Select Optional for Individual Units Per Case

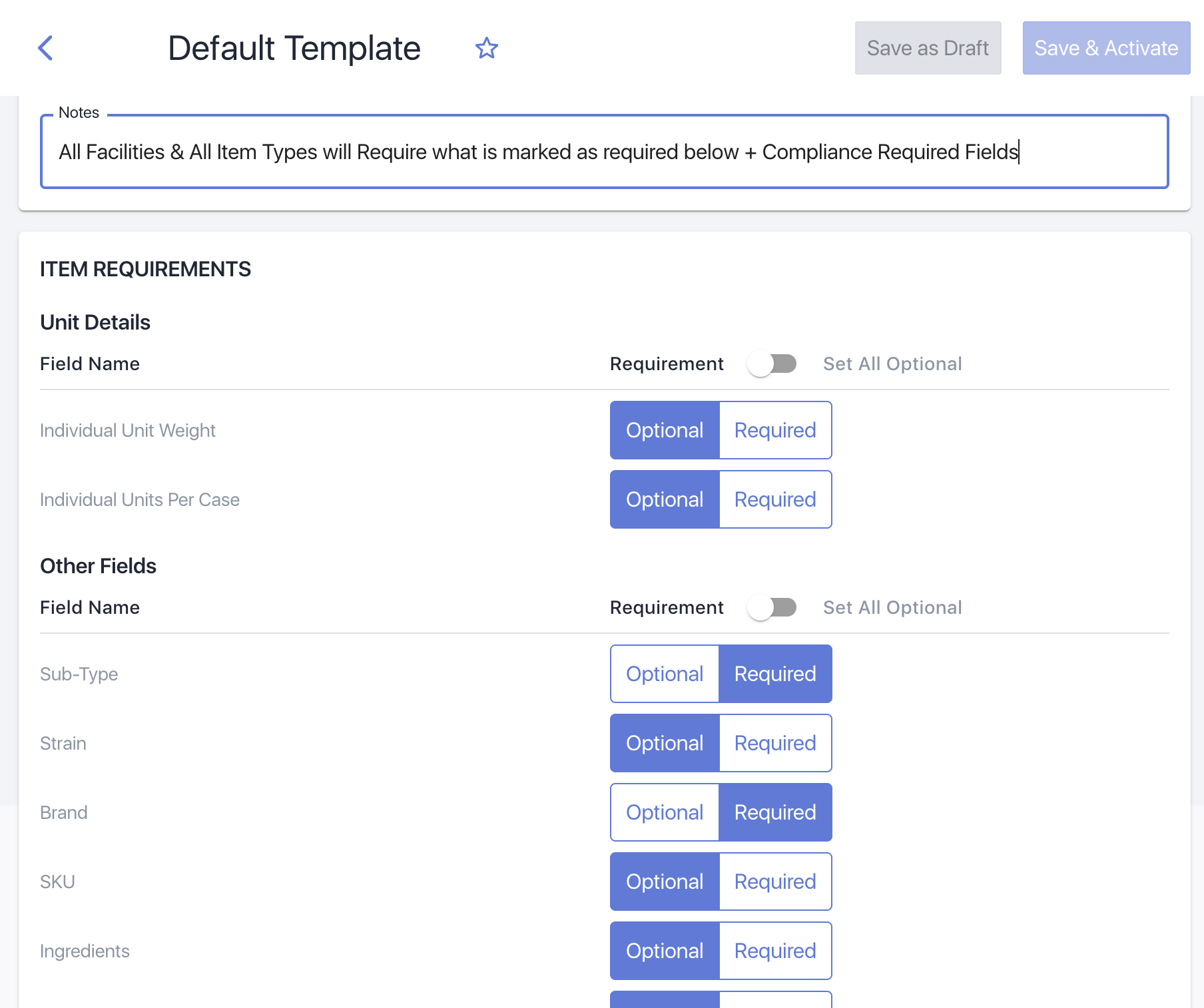click(x=665, y=499)
